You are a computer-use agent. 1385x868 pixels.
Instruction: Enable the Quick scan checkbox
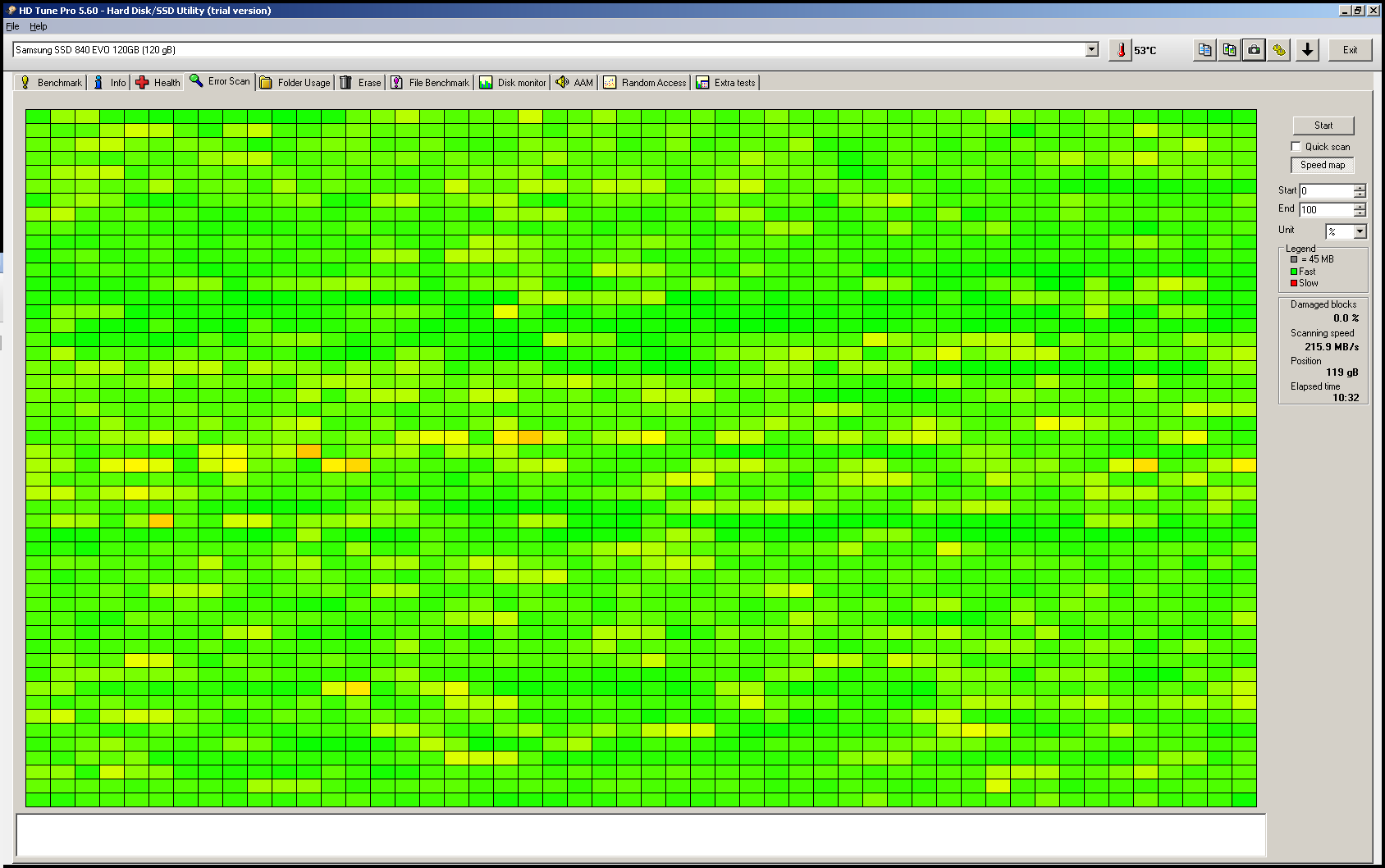pos(1296,146)
